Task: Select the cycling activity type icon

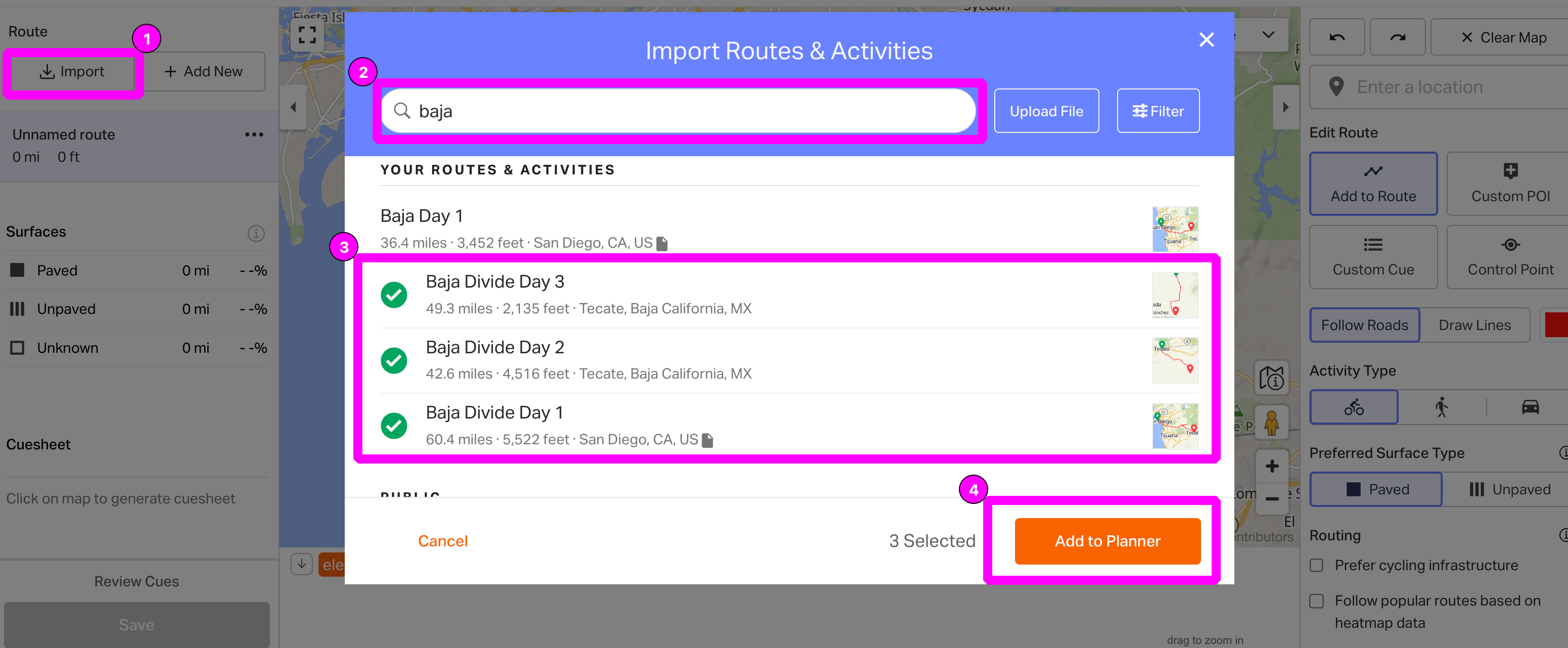Action: click(x=1354, y=407)
